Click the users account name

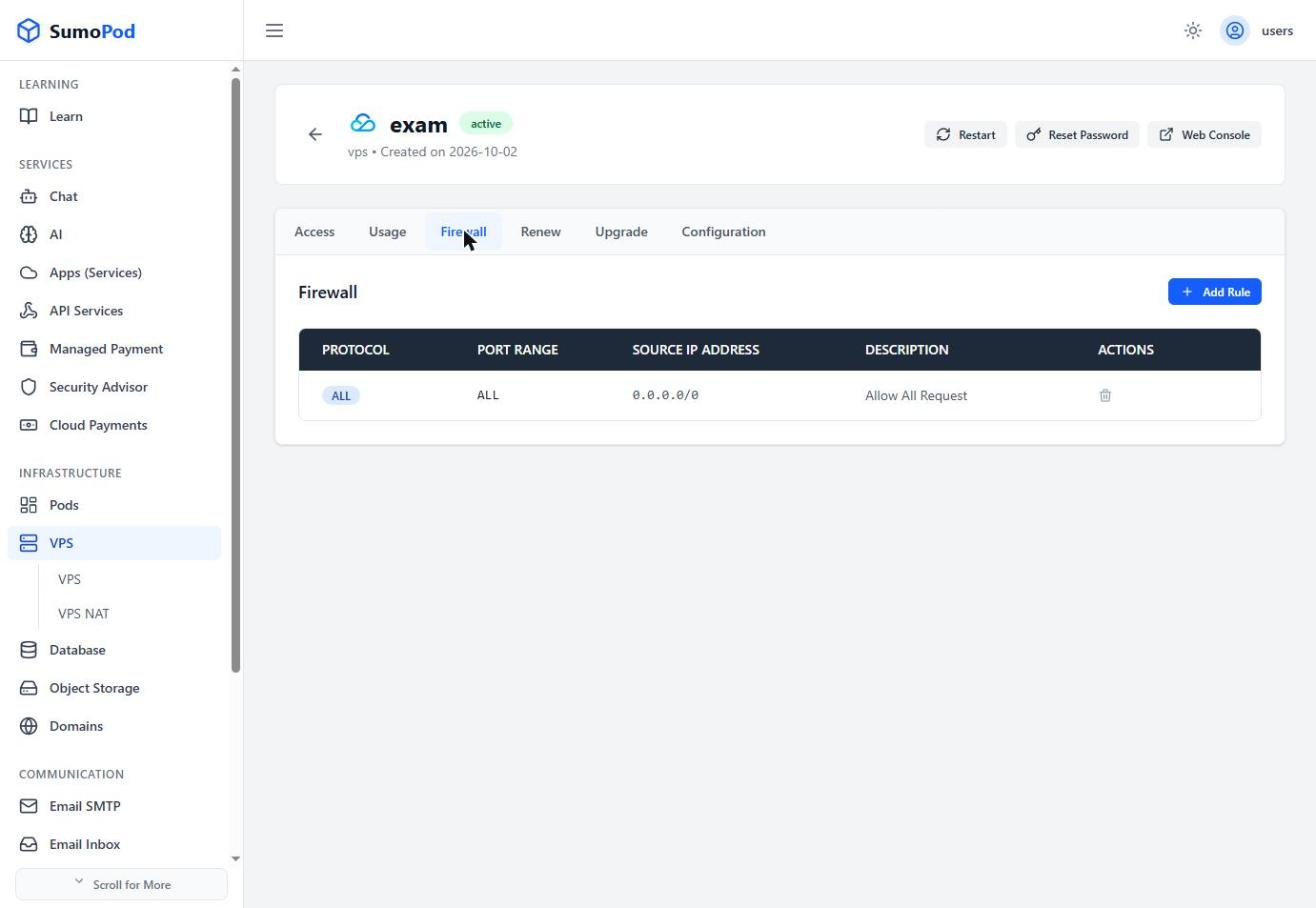1277,31
